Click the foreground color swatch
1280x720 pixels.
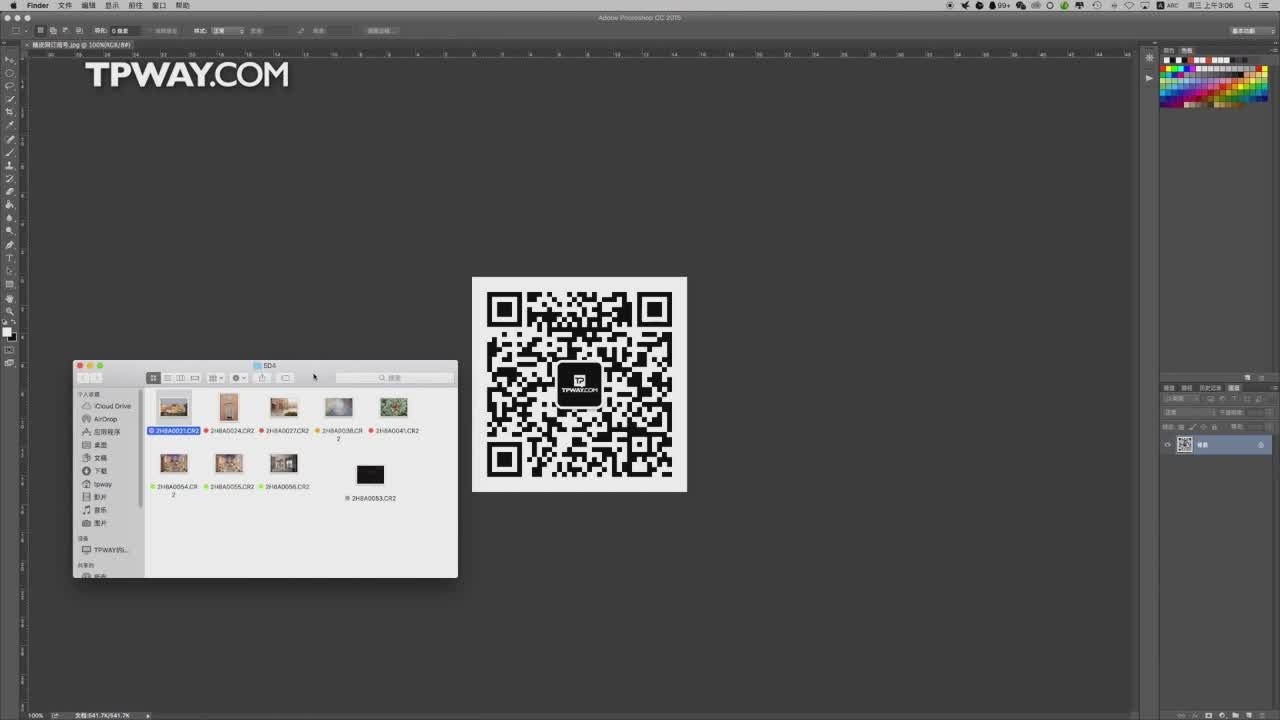tap(7, 332)
